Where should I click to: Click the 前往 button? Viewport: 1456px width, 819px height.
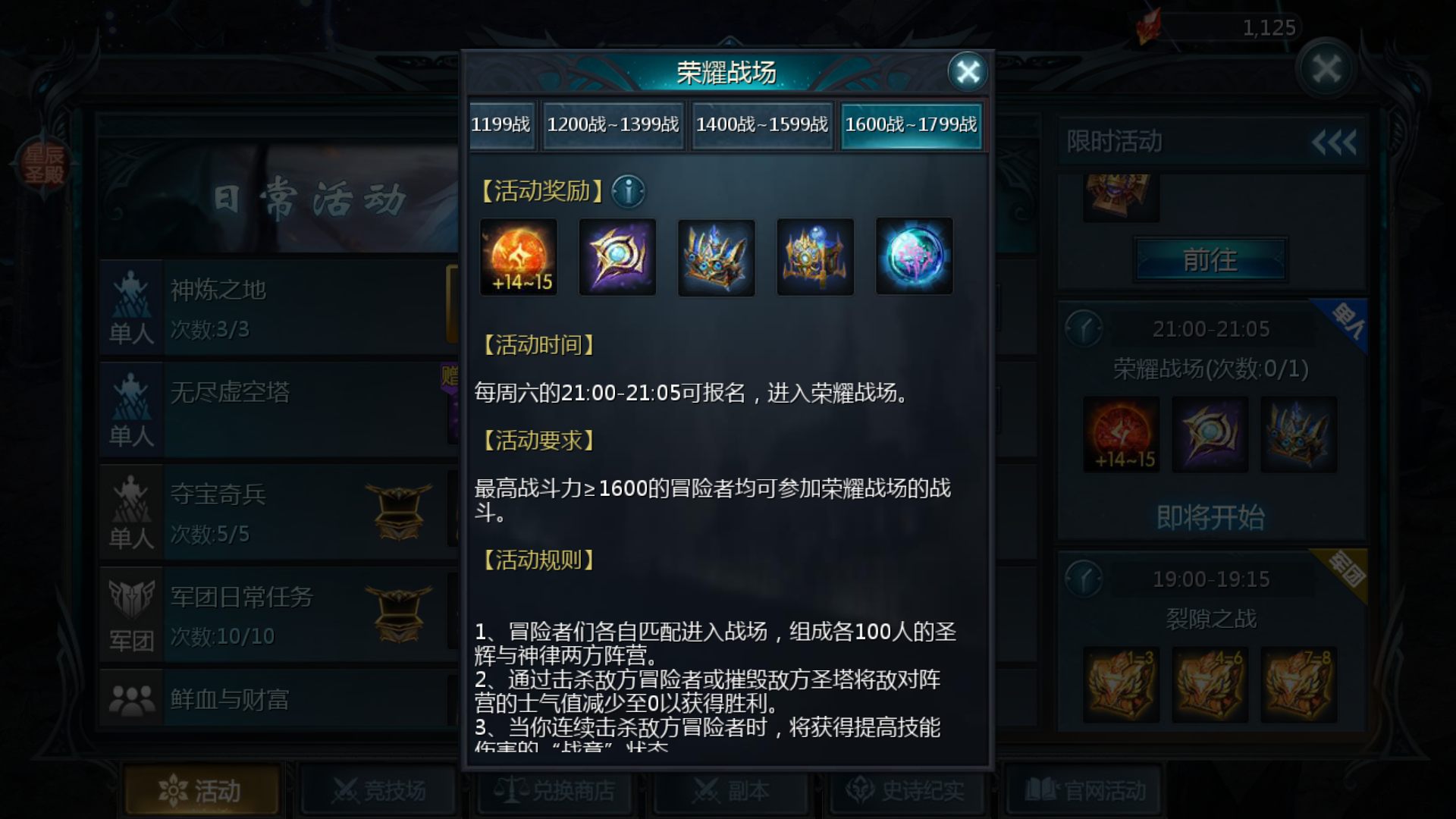click(x=1210, y=260)
